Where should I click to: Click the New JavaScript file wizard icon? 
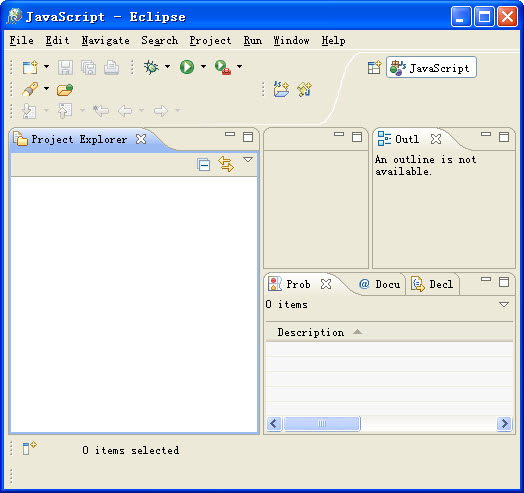[x=304, y=89]
